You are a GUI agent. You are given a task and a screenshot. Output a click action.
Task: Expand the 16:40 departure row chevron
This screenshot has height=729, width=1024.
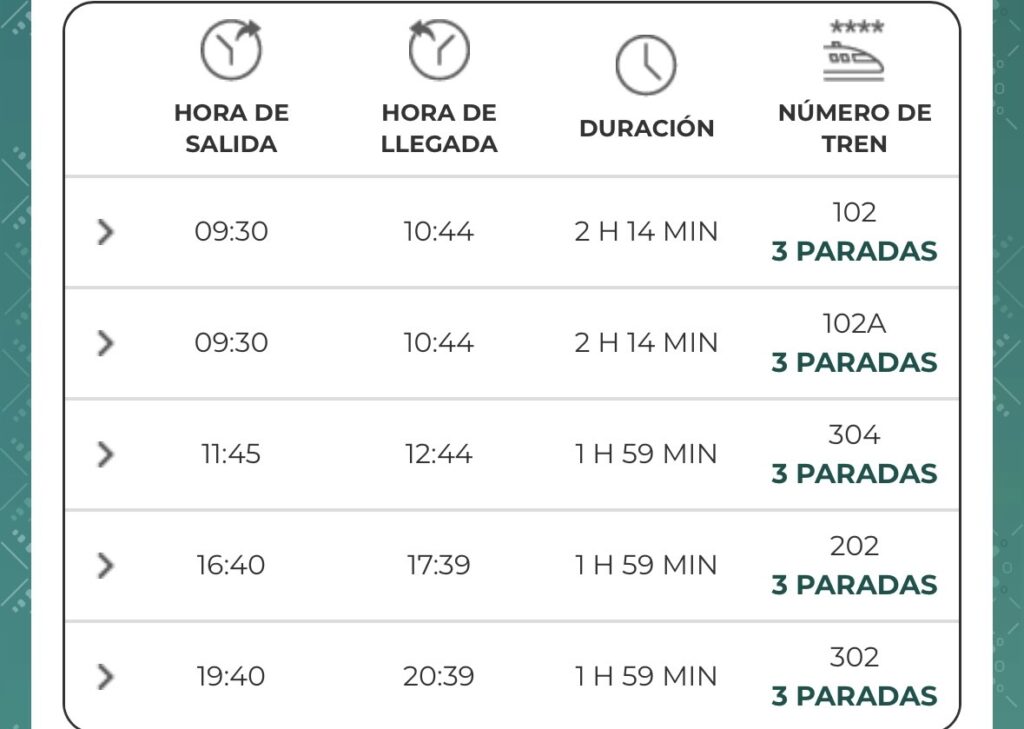pos(106,565)
